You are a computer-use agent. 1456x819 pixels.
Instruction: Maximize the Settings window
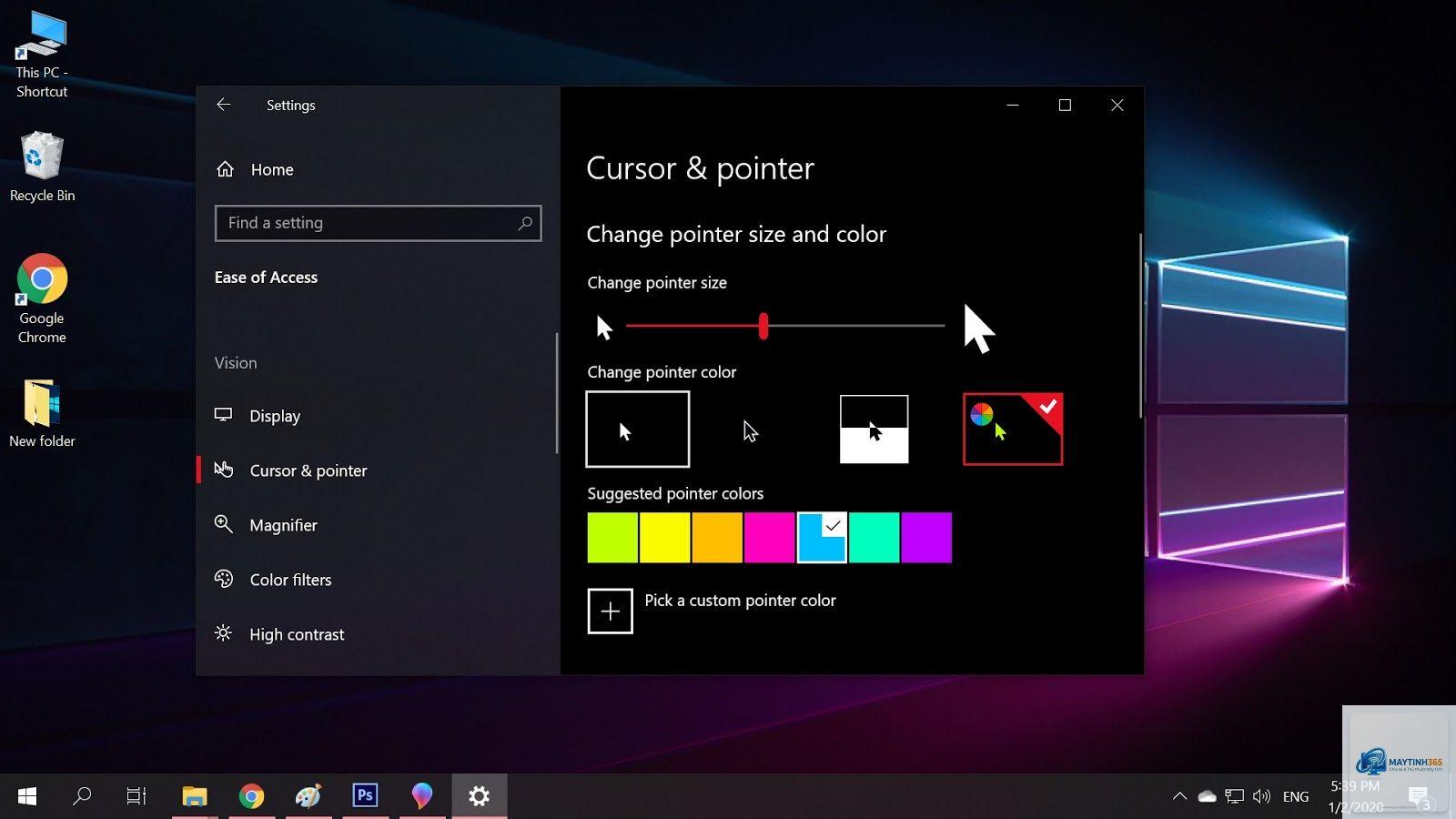1065,105
